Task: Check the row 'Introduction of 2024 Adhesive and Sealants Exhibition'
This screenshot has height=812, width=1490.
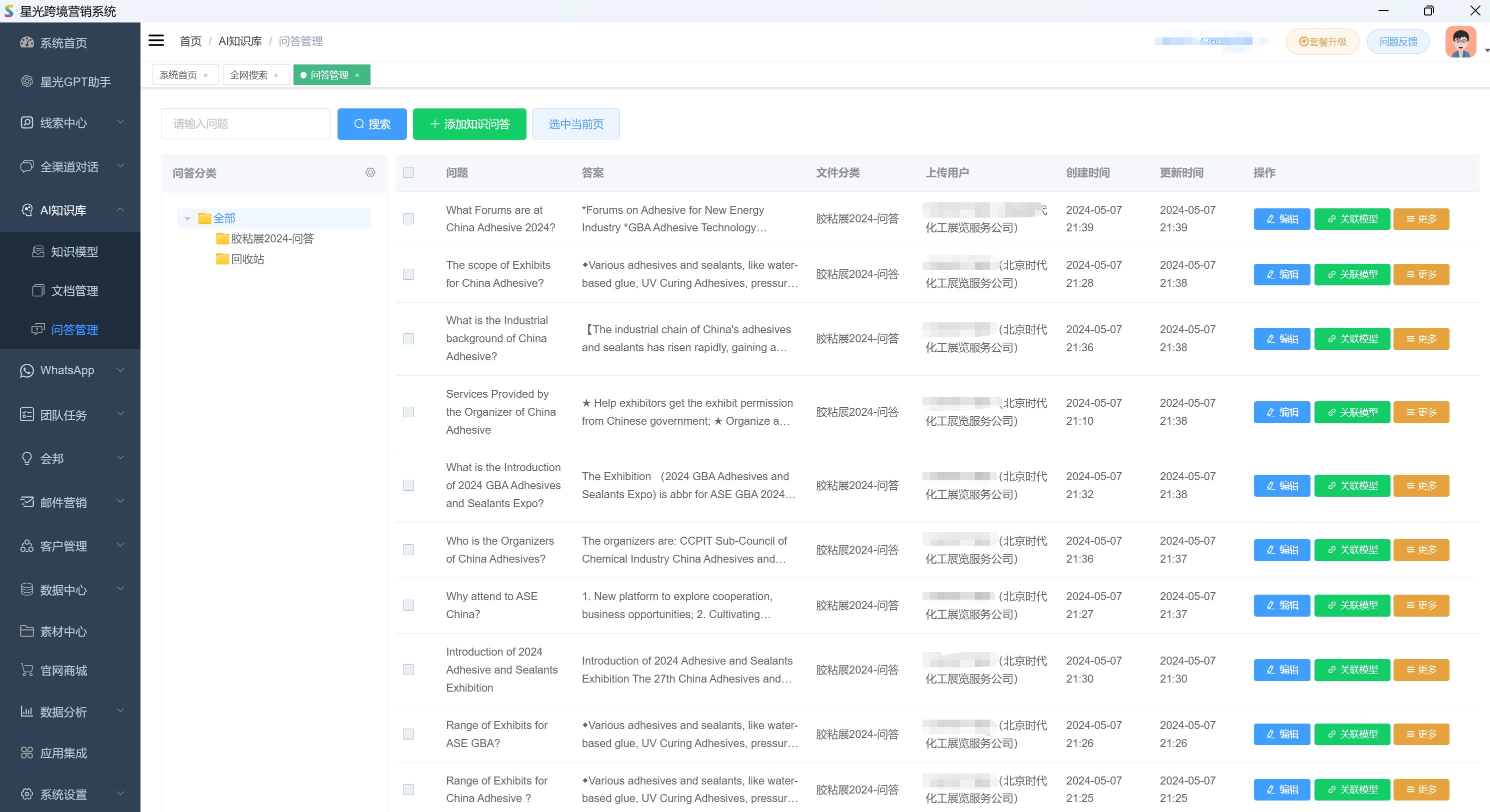Action: click(x=408, y=669)
